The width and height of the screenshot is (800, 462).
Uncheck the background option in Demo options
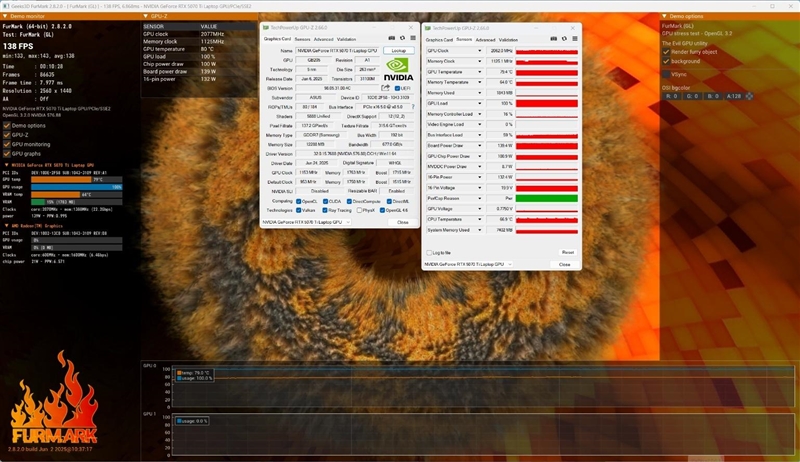(666, 61)
